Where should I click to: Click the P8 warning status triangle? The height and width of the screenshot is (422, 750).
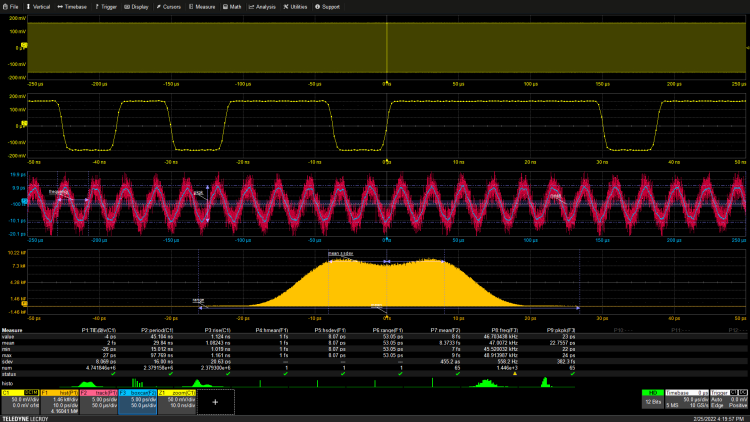515,374
